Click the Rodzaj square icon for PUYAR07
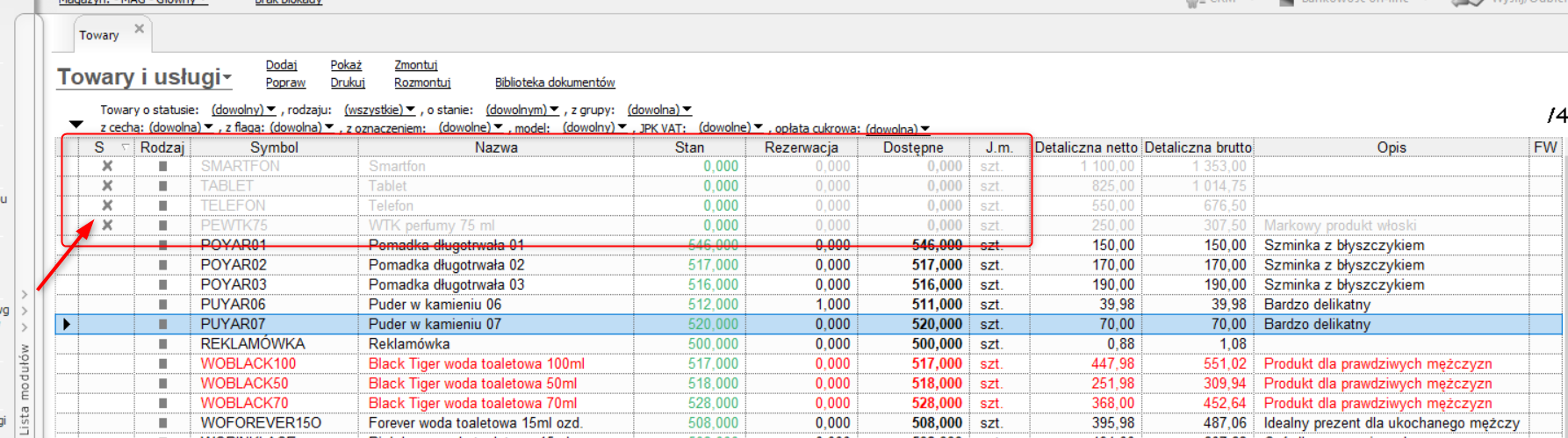 point(162,324)
